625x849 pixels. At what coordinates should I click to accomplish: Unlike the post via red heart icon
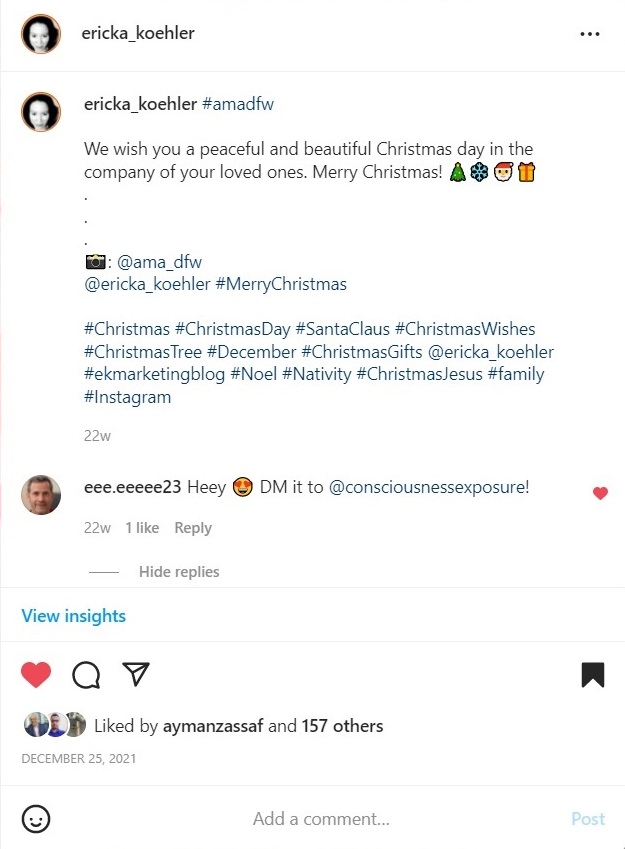(36, 675)
